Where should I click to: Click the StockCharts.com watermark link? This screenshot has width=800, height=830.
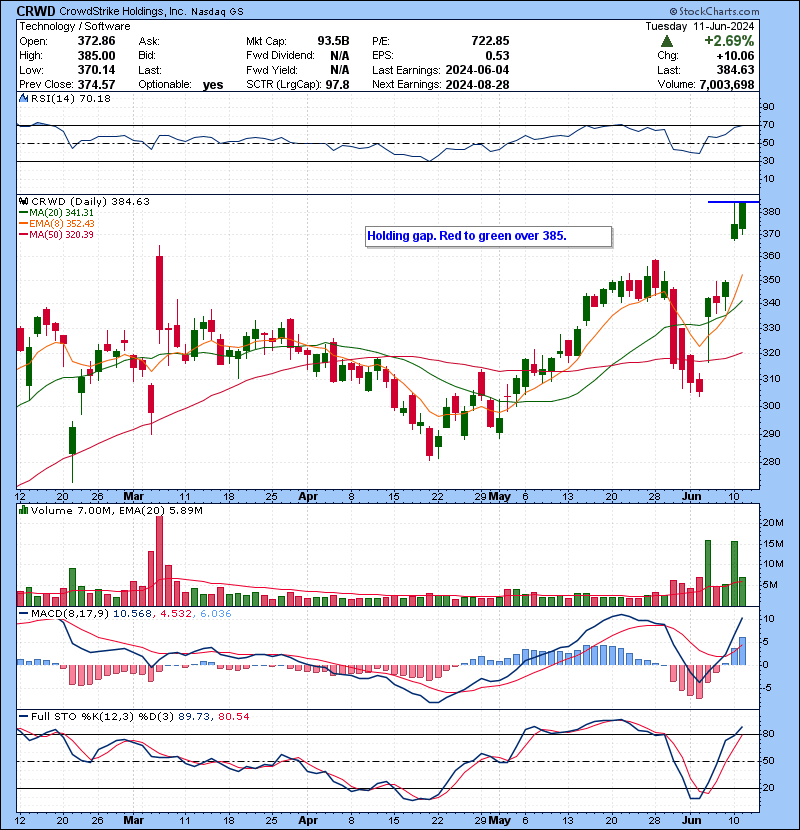(714, 11)
